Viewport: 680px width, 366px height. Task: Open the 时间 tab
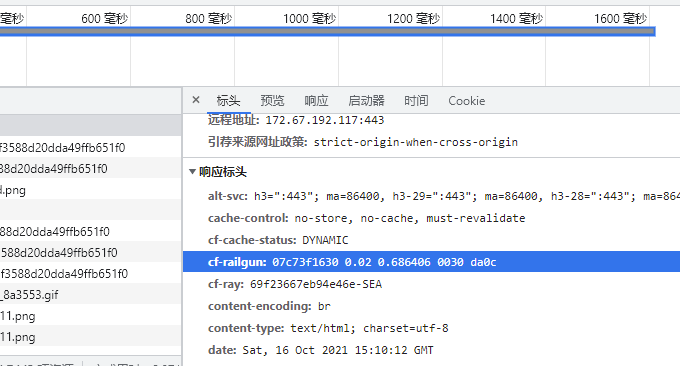coord(416,101)
